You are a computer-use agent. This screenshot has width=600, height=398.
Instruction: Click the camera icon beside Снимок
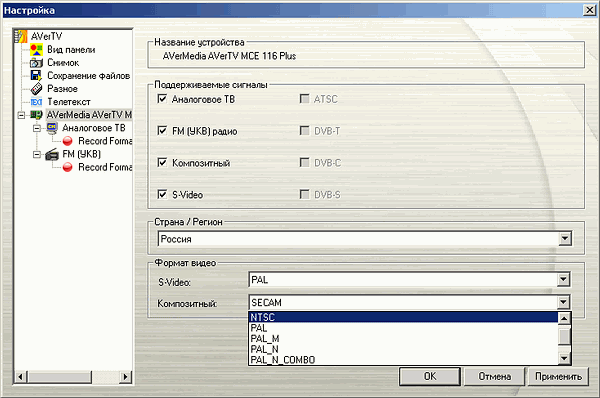(x=36, y=63)
